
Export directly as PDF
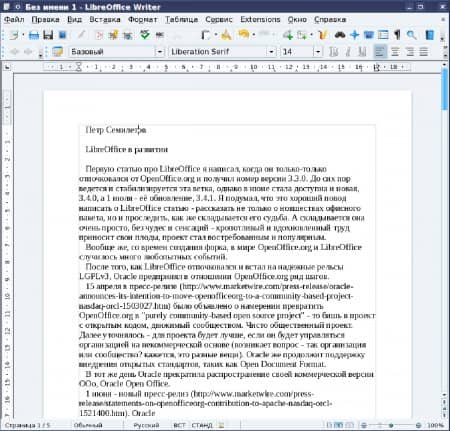pyautogui.click(x=99, y=35)
